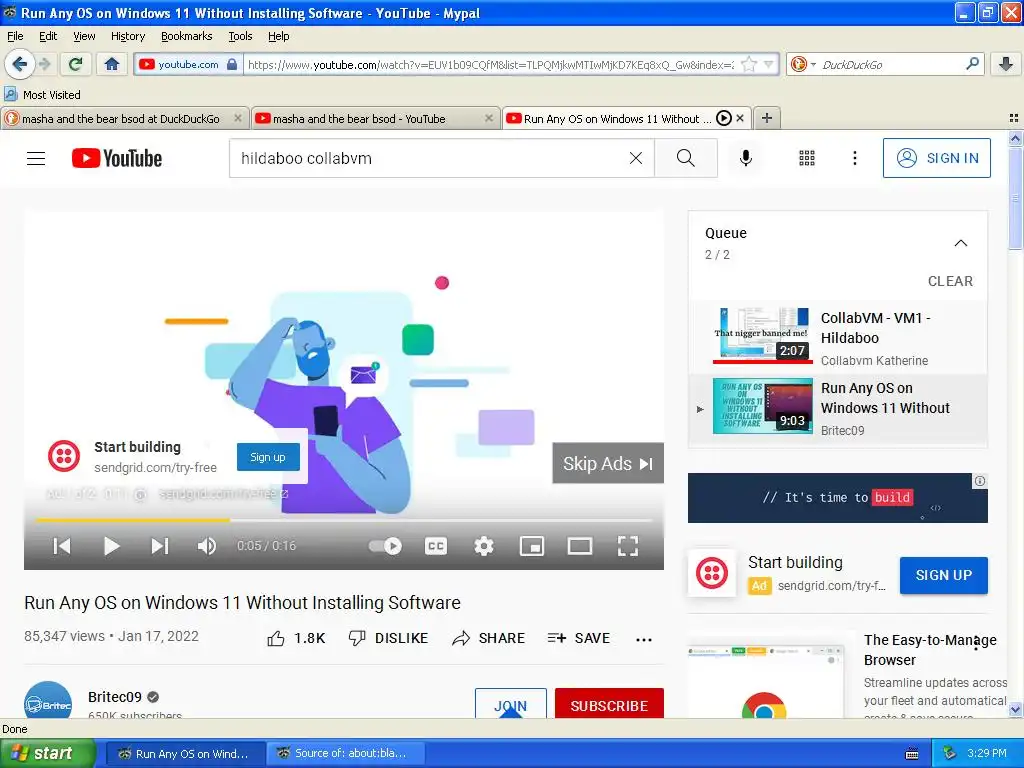1024x768 pixels.
Task: Select Run Any OS on Windows 11 thumbnail
Action: [x=763, y=406]
